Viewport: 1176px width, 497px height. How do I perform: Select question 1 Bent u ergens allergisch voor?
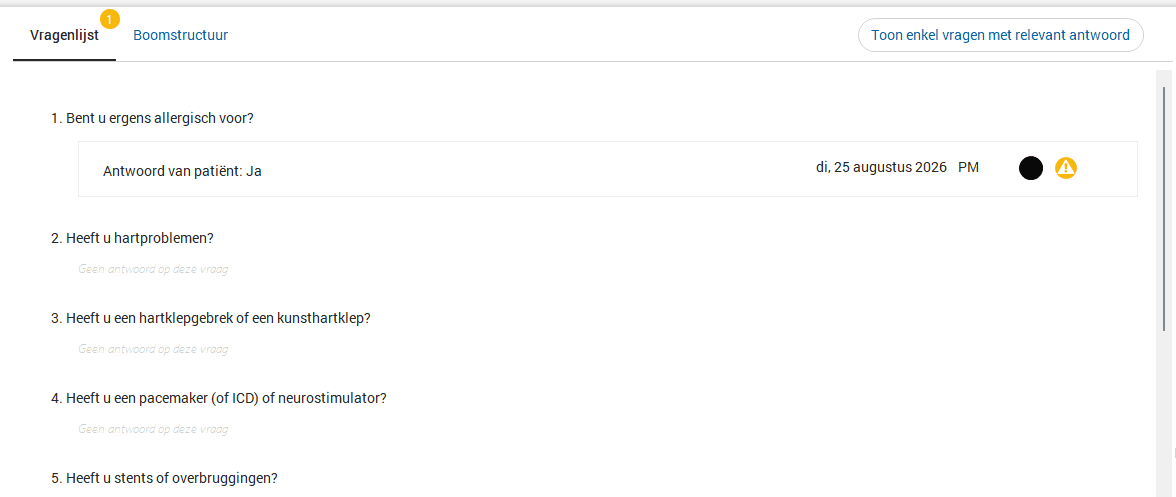coord(152,118)
